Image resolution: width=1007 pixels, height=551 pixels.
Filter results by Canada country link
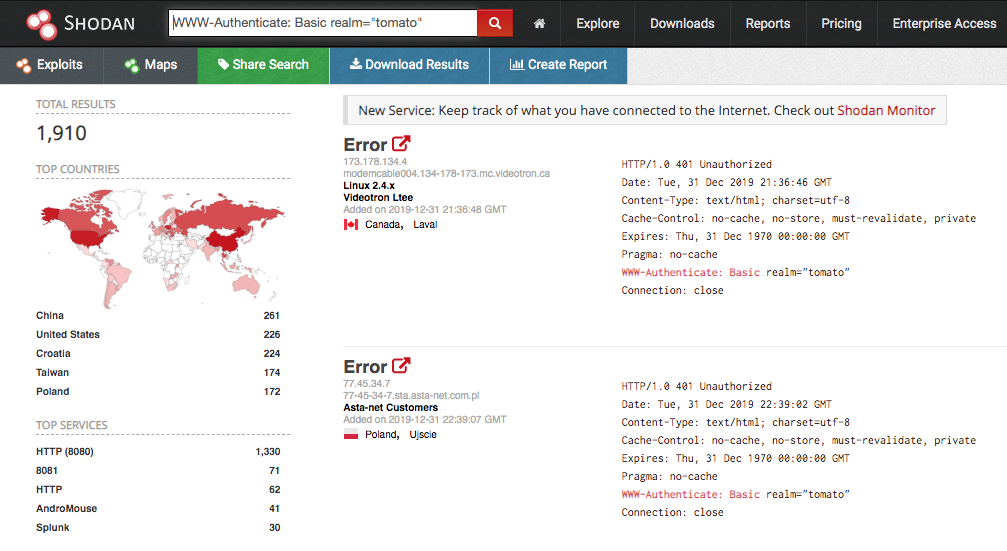(x=384, y=225)
